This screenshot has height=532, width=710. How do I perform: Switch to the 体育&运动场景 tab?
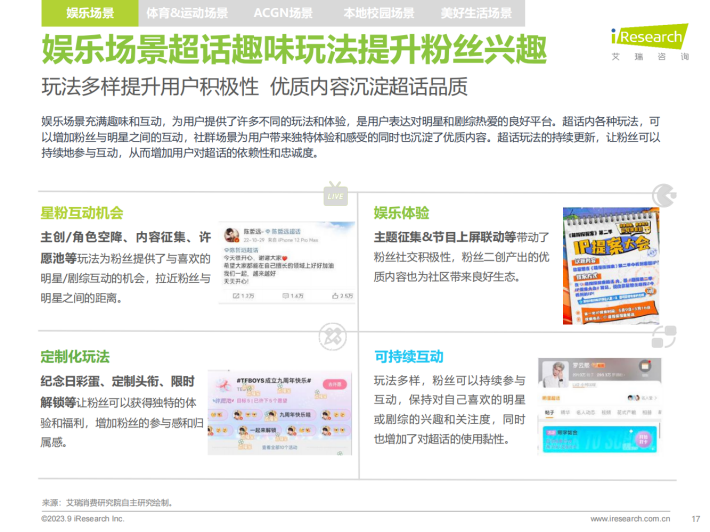point(188,14)
